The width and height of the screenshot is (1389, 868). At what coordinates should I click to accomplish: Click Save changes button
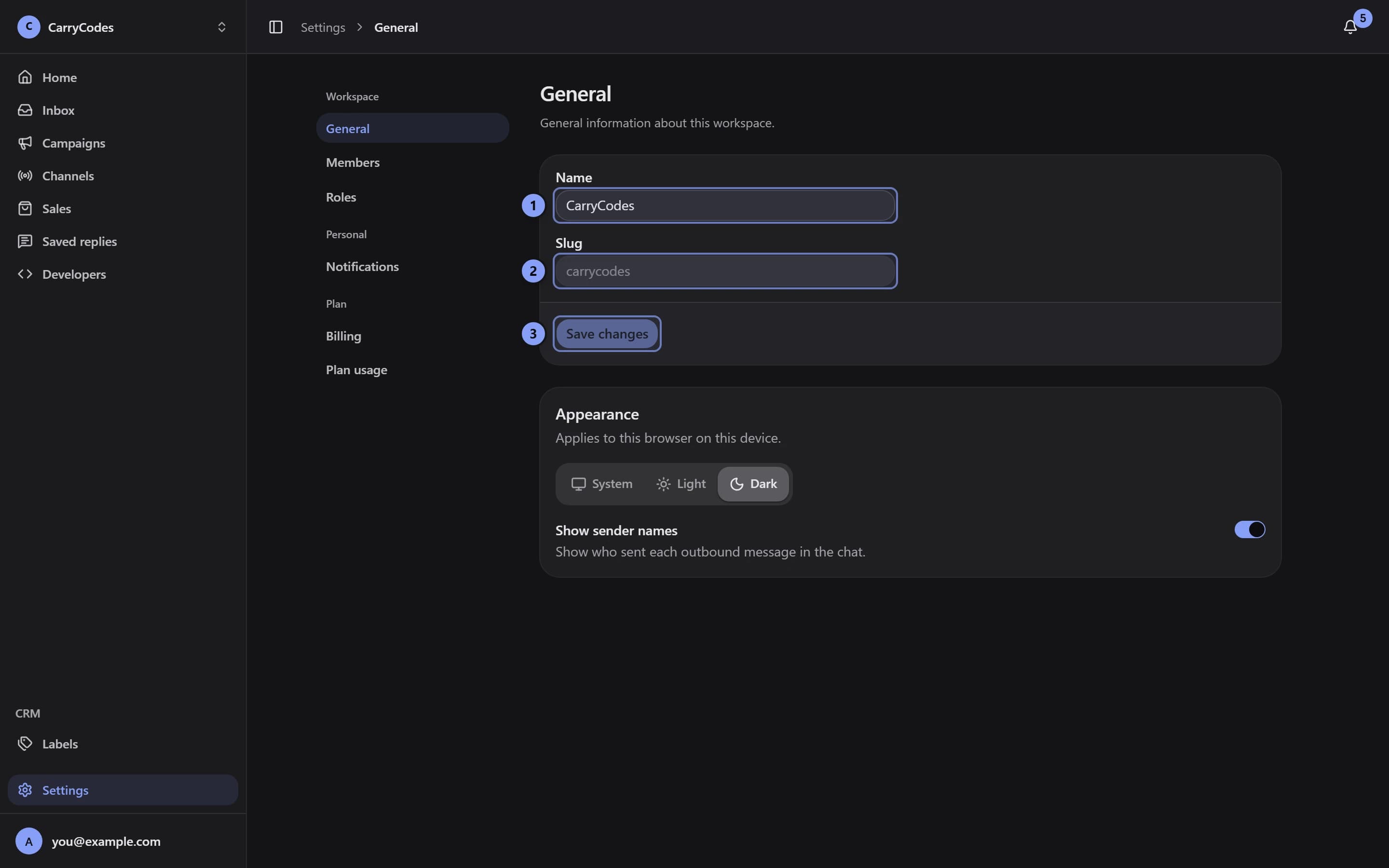point(607,334)
